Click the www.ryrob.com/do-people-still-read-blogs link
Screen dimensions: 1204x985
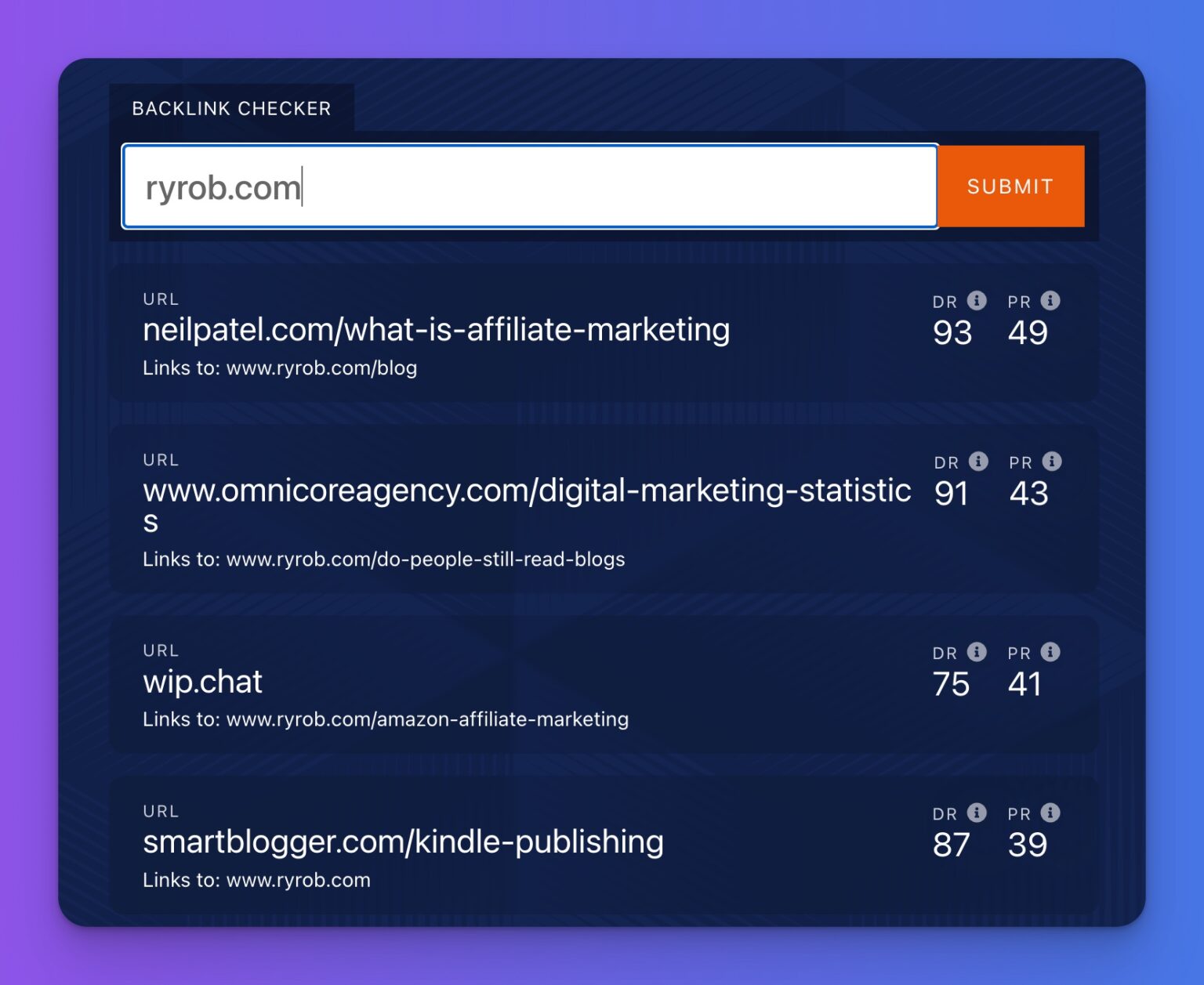426,559
